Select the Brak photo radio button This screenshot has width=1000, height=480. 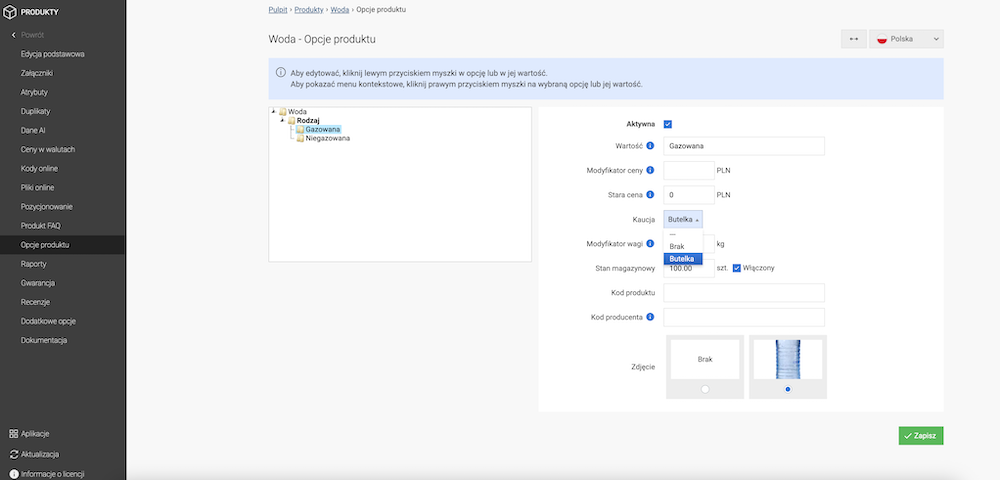click(x=706, y=389)
